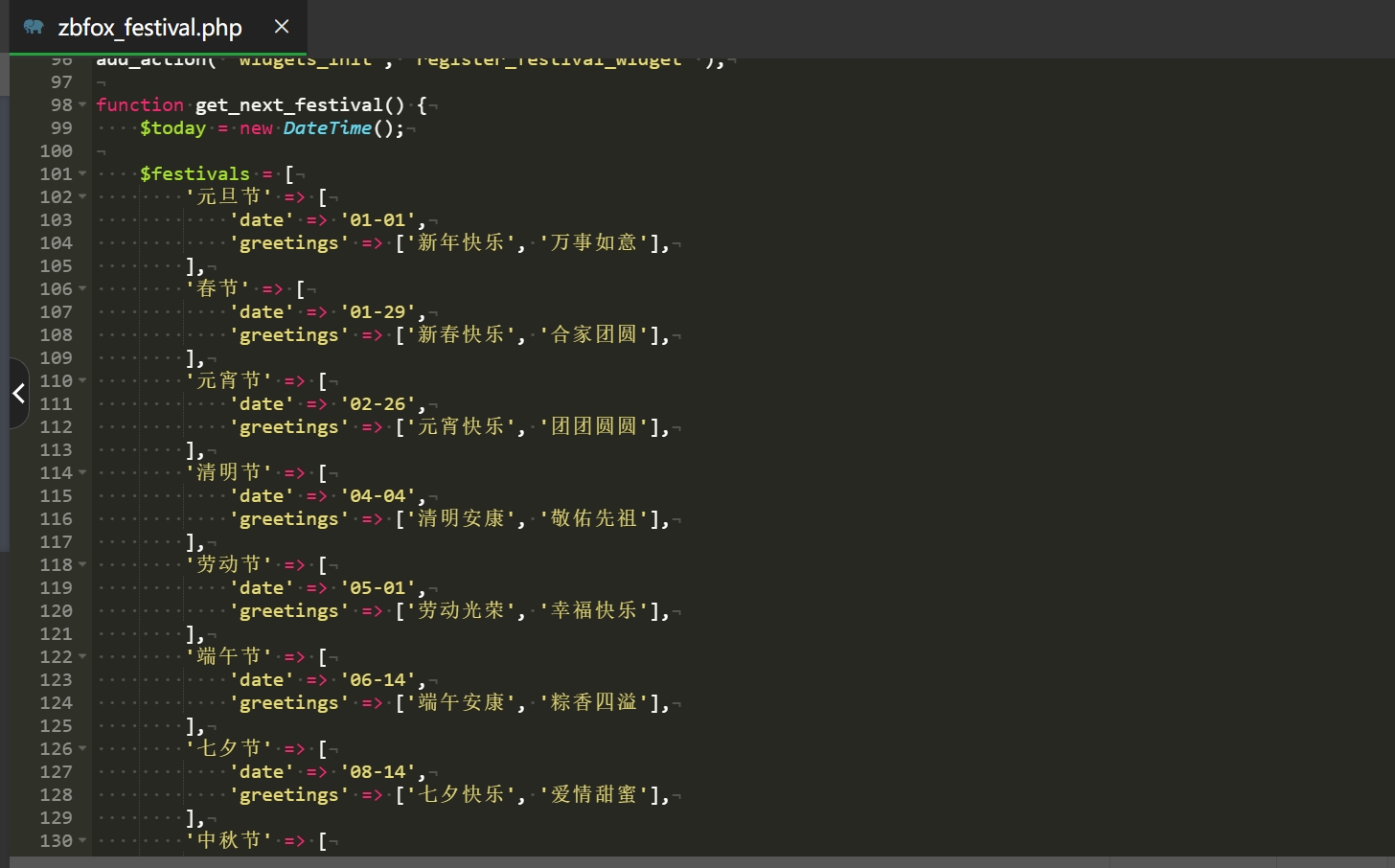Click the '06-14' date value
Screen dimensions: 1395x868
[378, 679]
